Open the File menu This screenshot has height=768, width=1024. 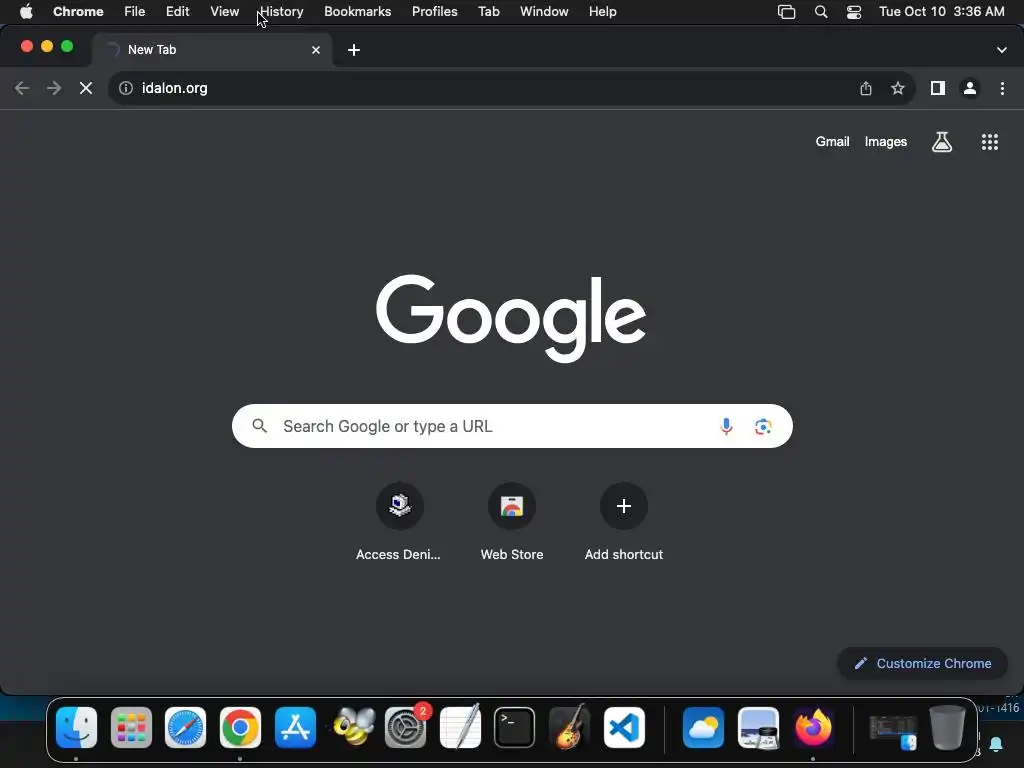coord(135,12)
